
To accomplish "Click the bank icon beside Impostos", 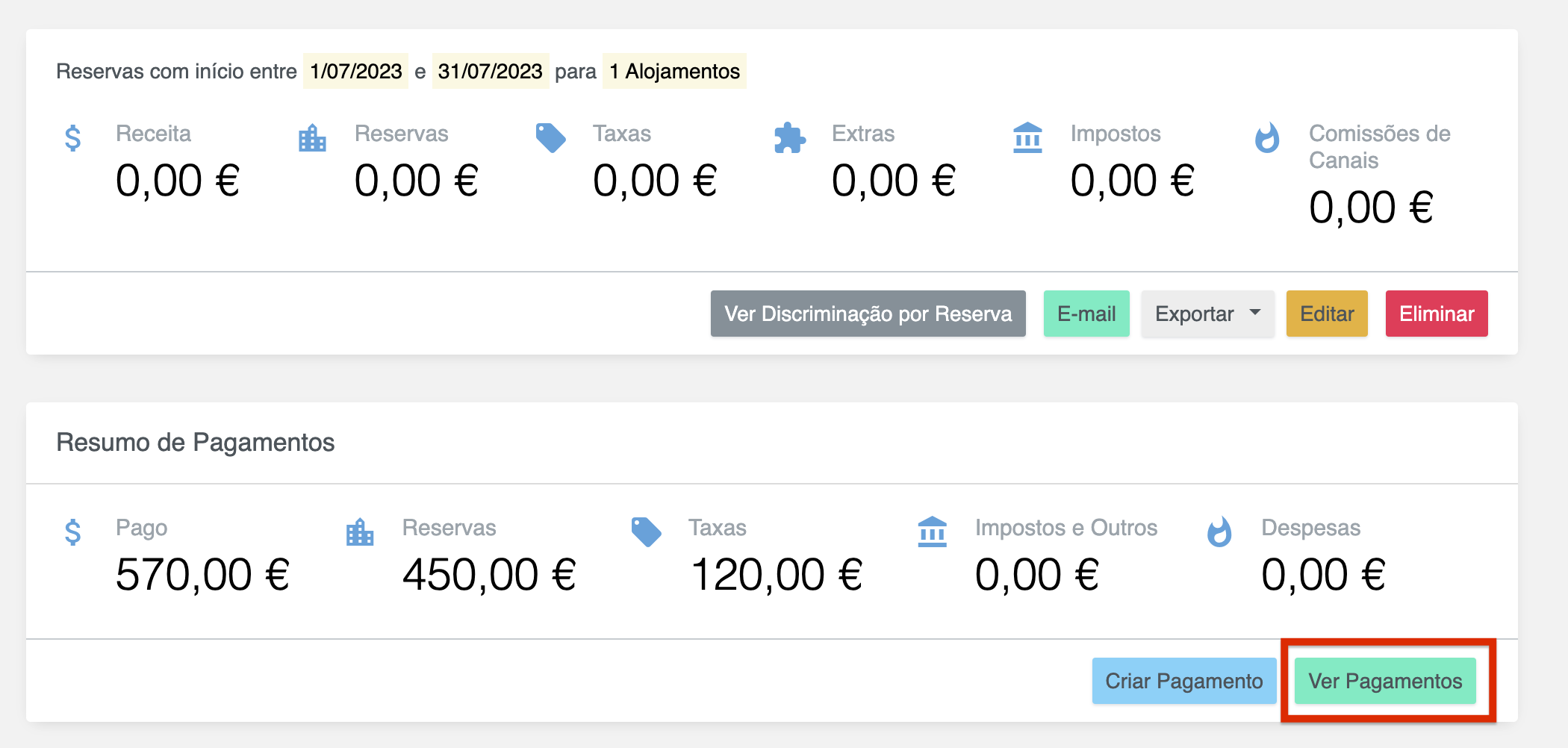I will point(1027,138).
